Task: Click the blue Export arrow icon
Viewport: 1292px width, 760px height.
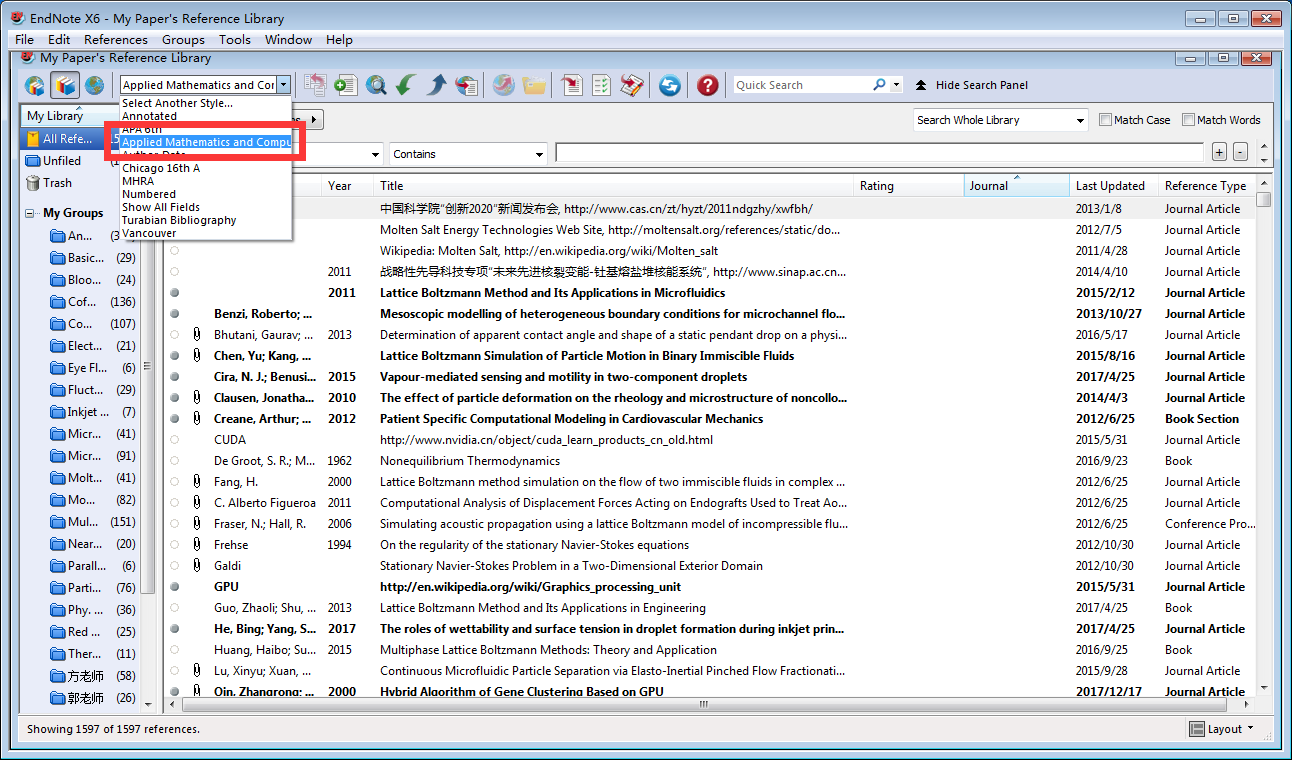Action: (x=436, y=85)
